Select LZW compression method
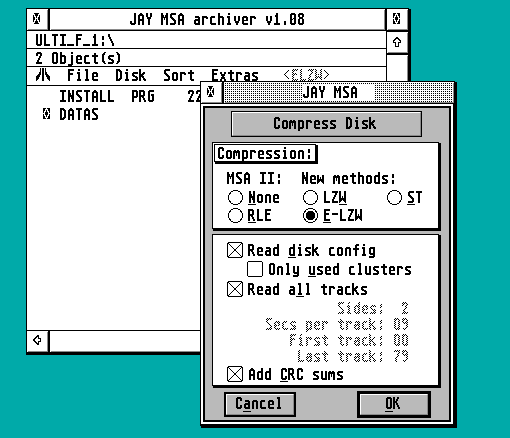This screenshot has width=510, height=438. tap(310, 198)
